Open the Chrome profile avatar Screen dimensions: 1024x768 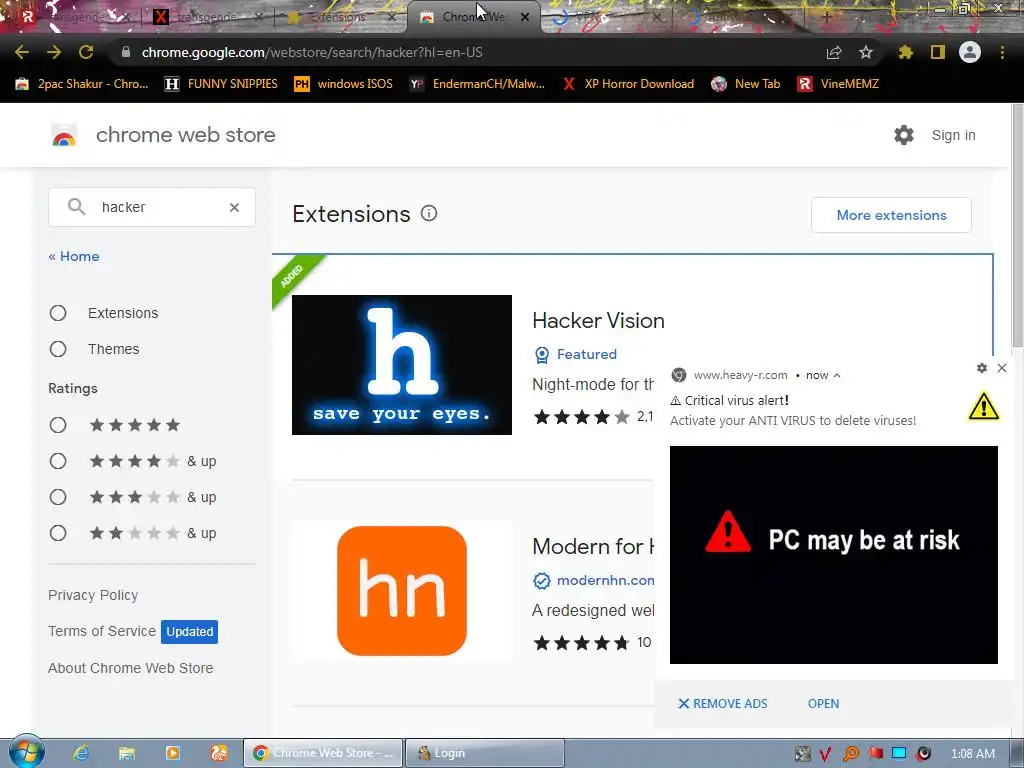pos(970,52)
